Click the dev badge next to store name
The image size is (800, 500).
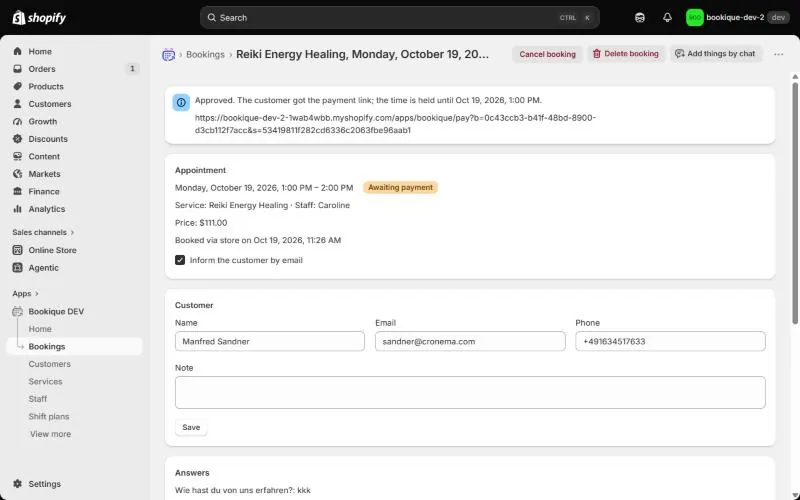[x=778, y=18]
